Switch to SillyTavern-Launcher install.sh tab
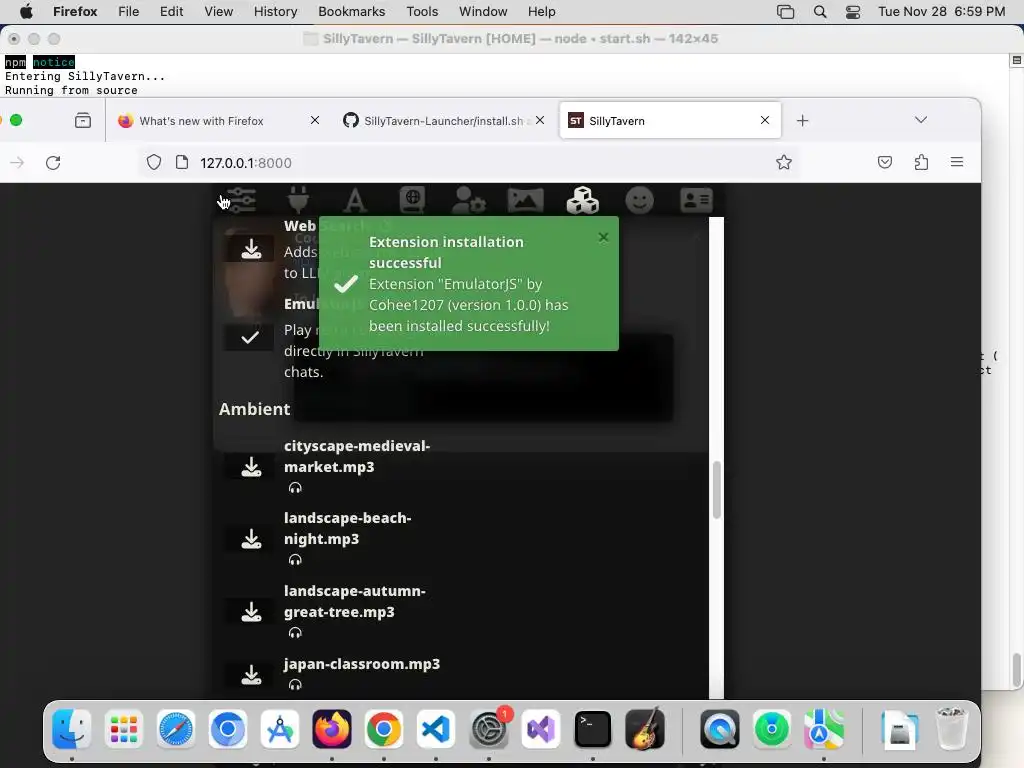The height and width of the screenshot is (768, 1024). point(443,121)
